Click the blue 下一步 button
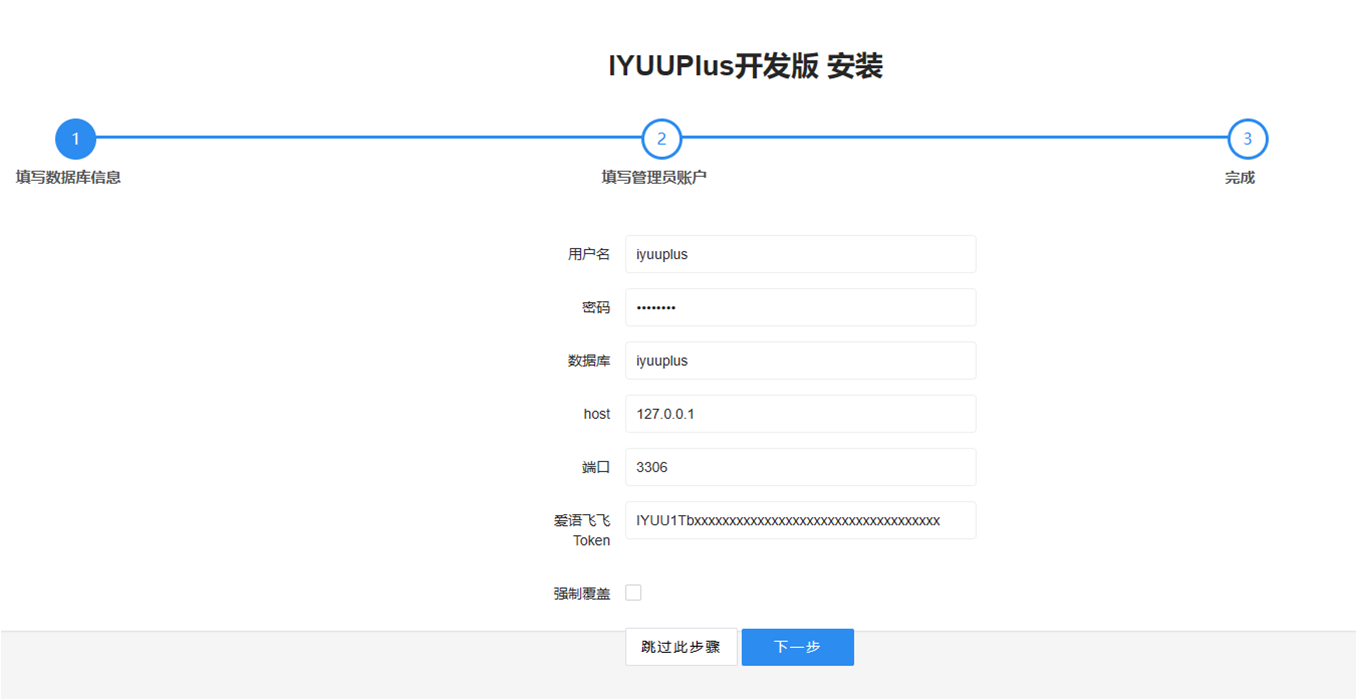The height and width of the screenshot is (700, 1357). pyautogui.click(x=797, y=647)
